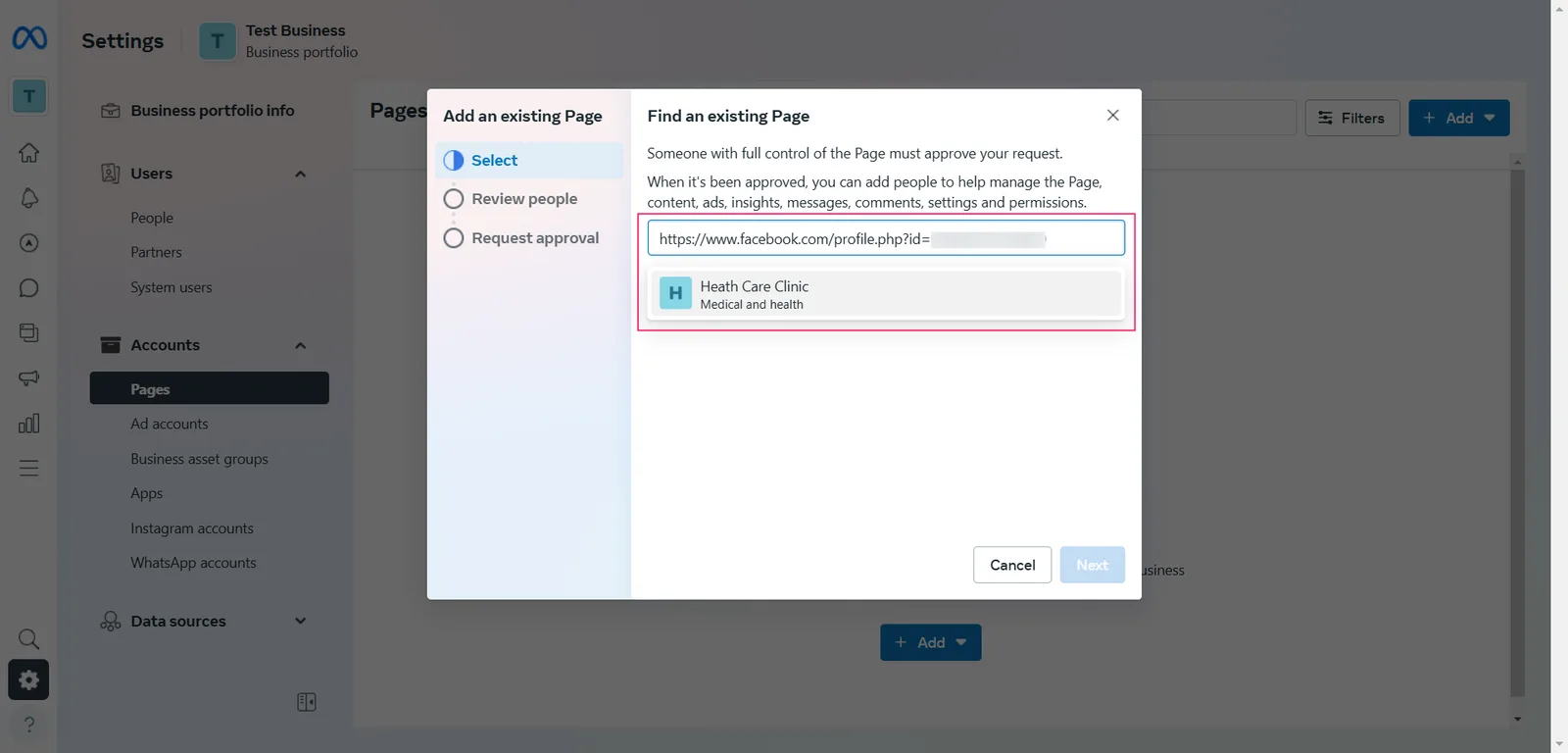The width and height of the screenshot is (1568, 753).
Task: Open Apps in Accounts
Action: 147,493
